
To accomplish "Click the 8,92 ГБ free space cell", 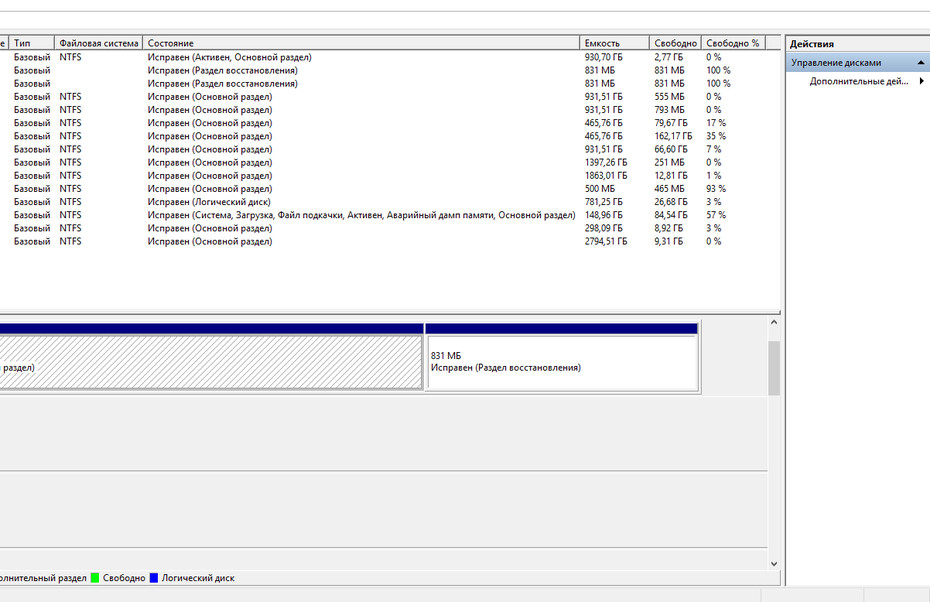I will point(668,228).
